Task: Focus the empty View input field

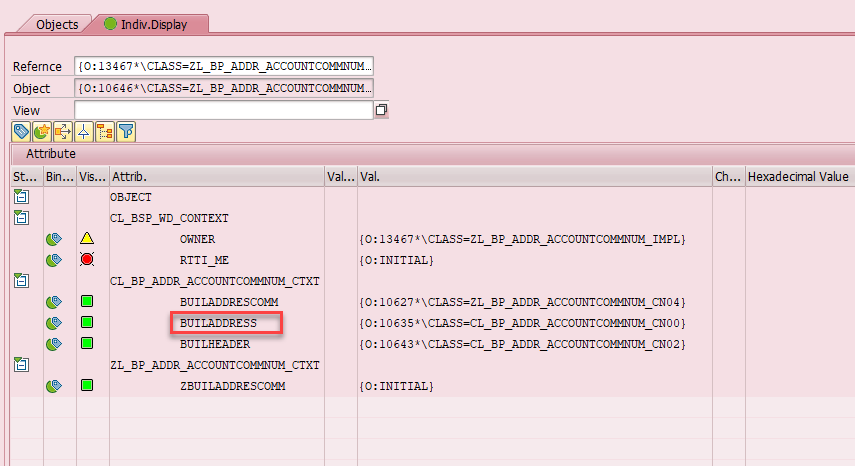Action: point(224,110)
